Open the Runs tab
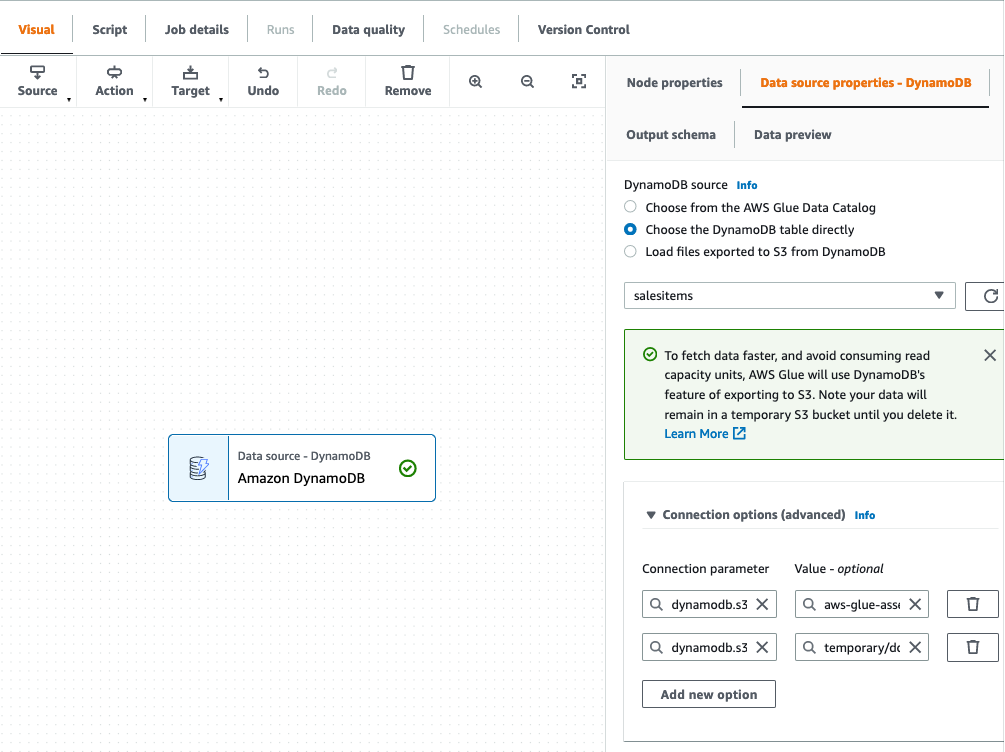This screenshot has height=752, width=1005. (x=281, y=29)
